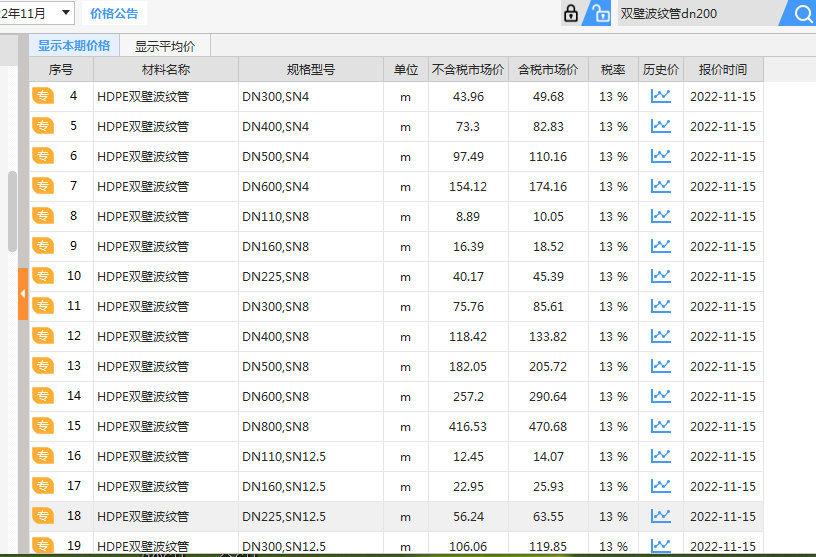
Task: Click search field containing 双壁波纹管dn200
Action: tap(697, 14)
